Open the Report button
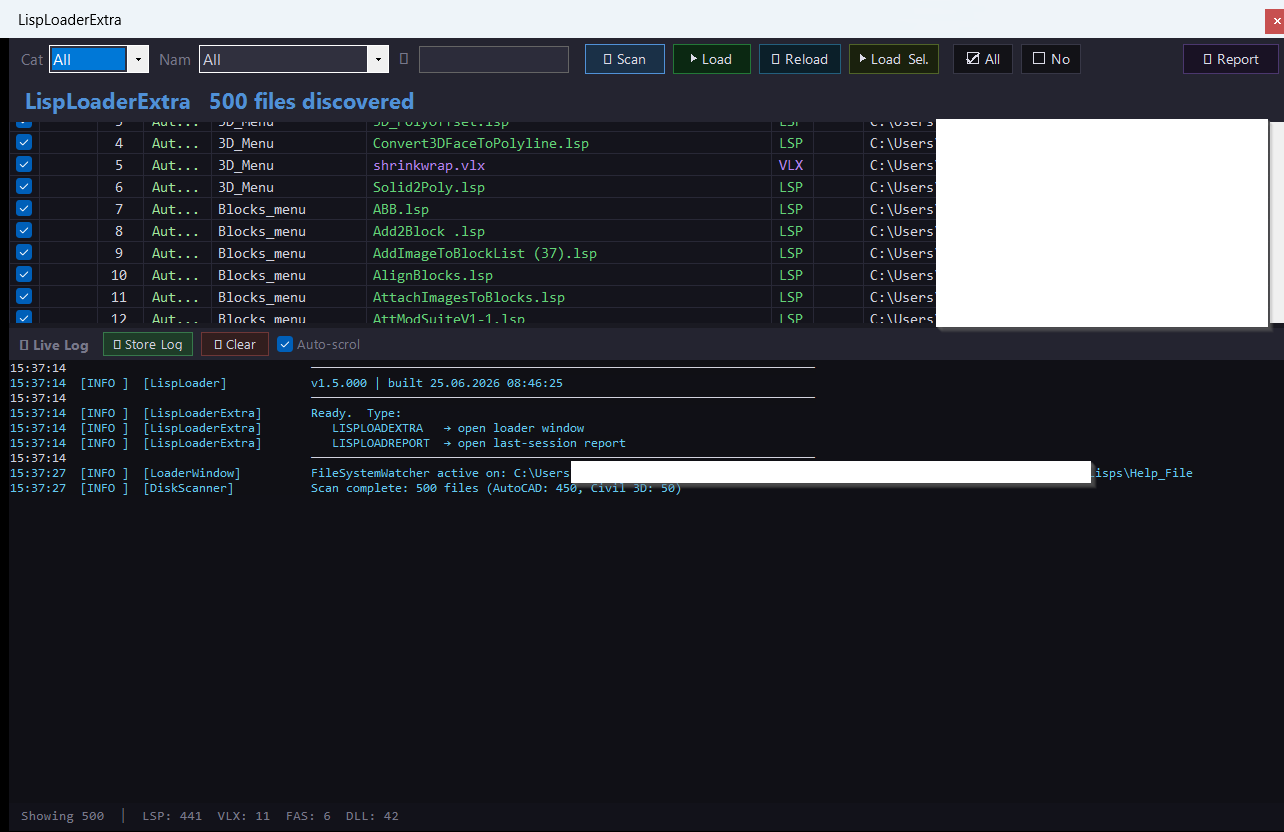1284x832 pixels. point(1231,60)
